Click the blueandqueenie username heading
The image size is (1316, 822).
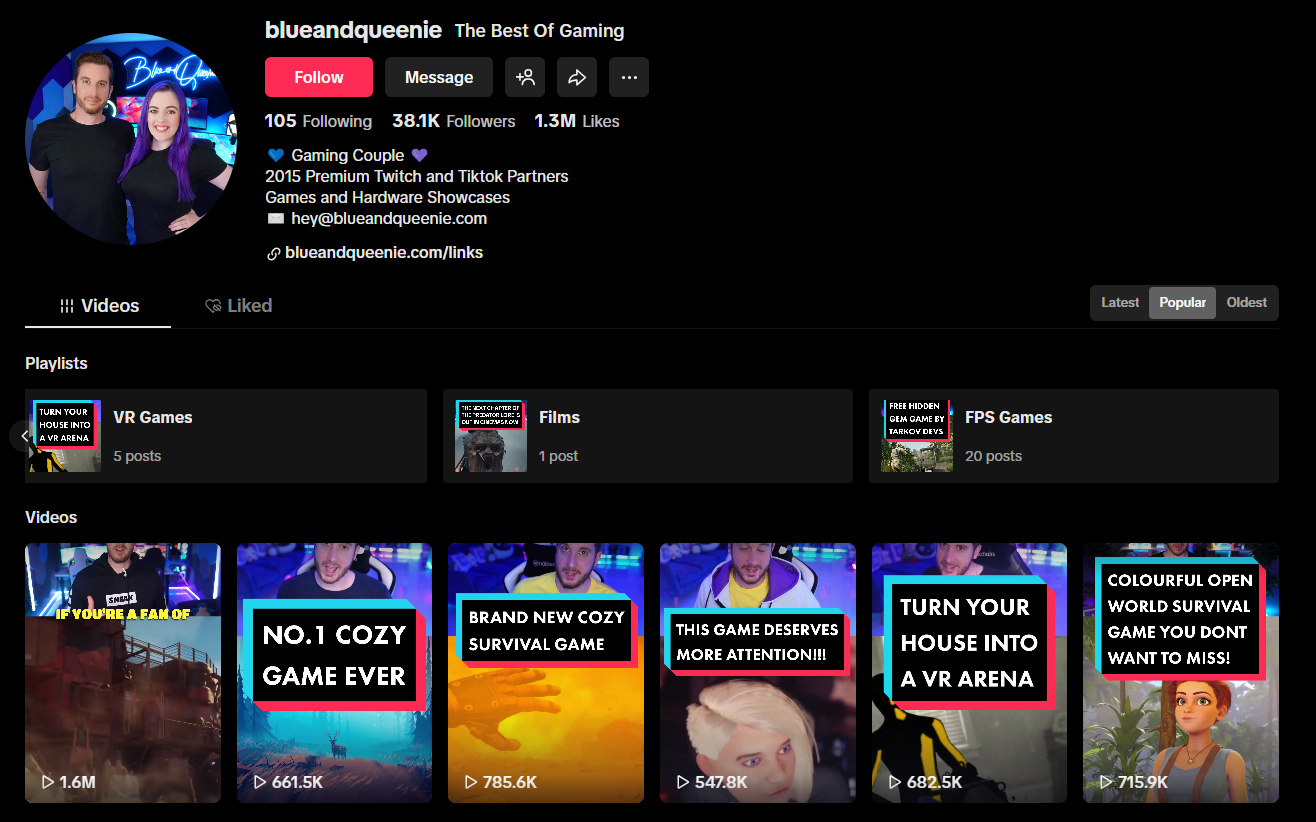click(353, 30)
